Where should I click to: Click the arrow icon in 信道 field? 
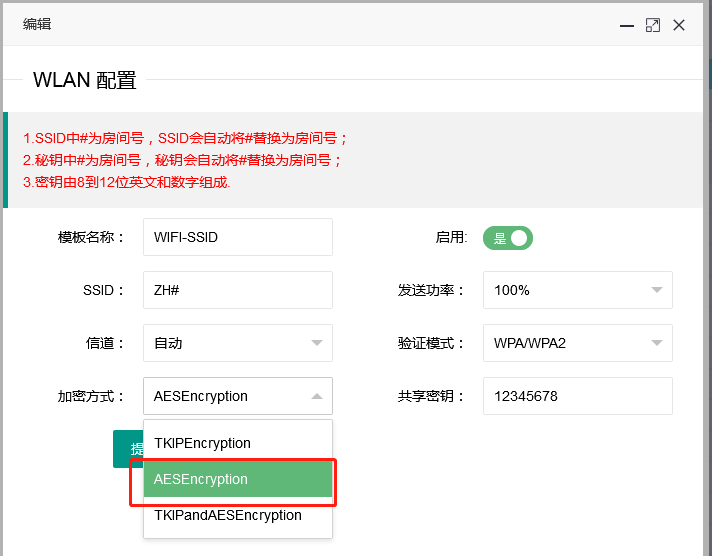(x=317, y=343)
